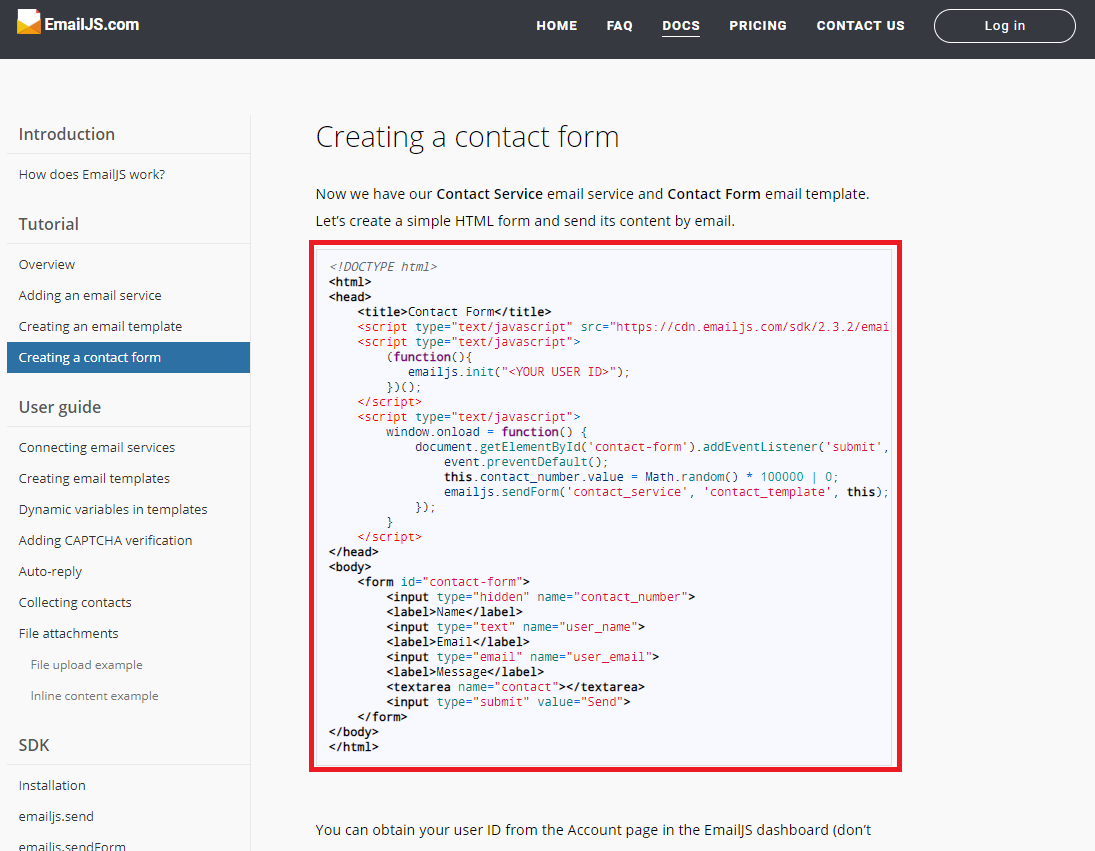Select 'Creating a contact form' sidebar item
Viewport: 1095px width, 851px height.
(128, 357)
